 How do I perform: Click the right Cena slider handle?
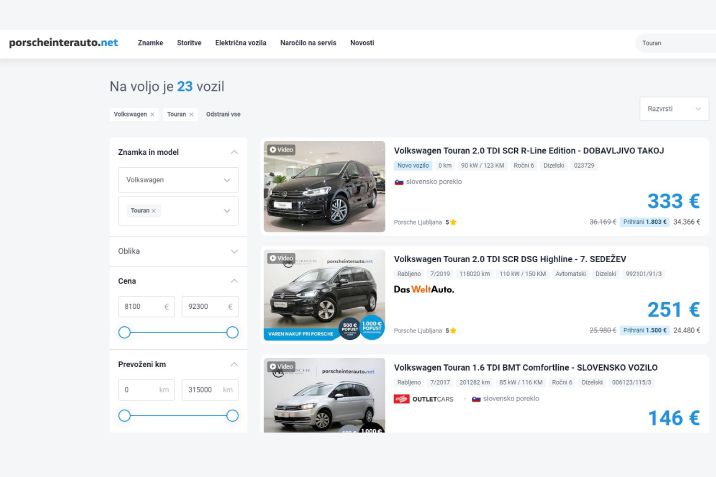click(x=232, y=332)
